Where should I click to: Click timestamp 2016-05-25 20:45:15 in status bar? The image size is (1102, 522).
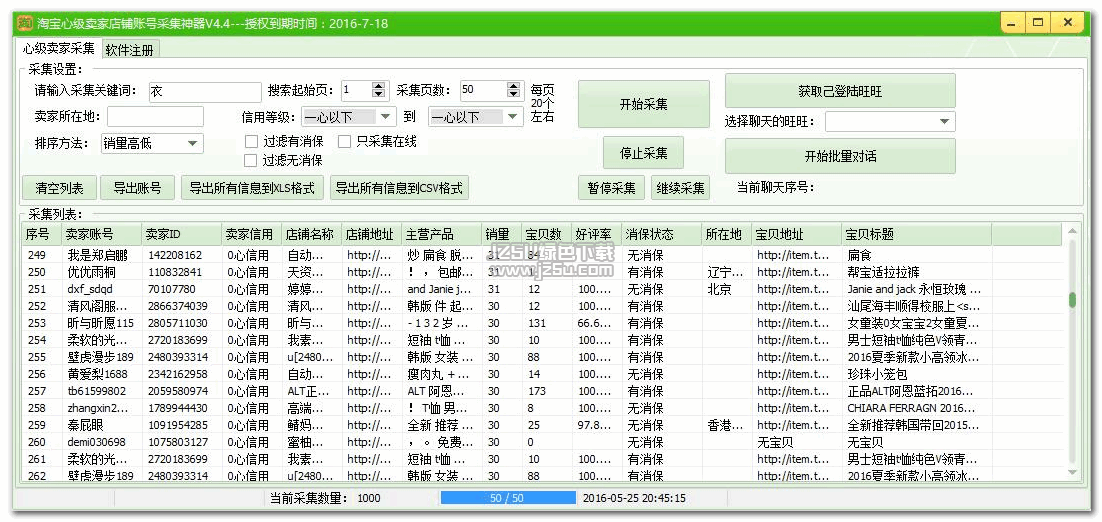click(635, 499)
